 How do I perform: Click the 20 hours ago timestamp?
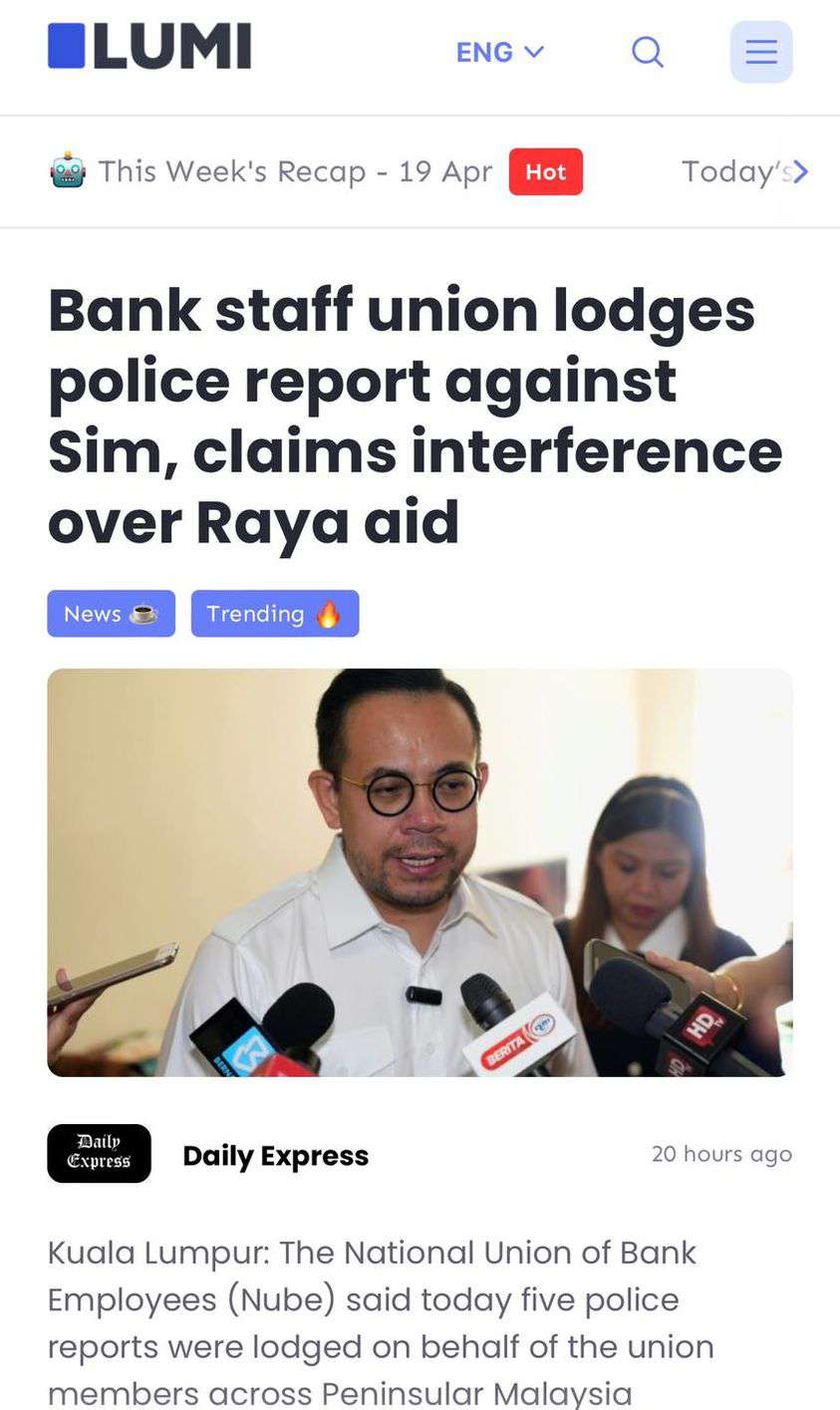[722, 1154]
